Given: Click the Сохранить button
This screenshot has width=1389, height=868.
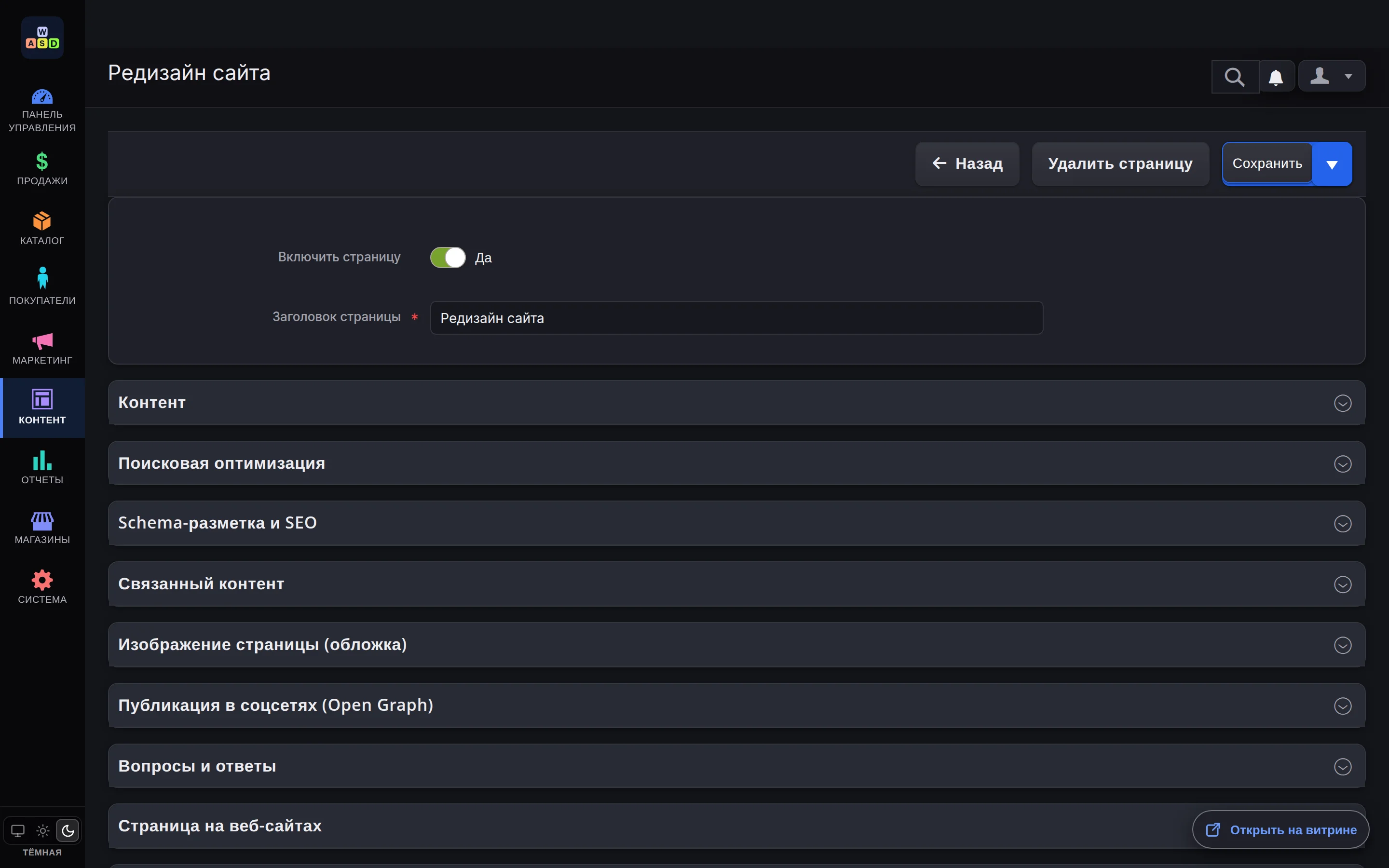Looking at the screenshot, I should [1267, 163].
